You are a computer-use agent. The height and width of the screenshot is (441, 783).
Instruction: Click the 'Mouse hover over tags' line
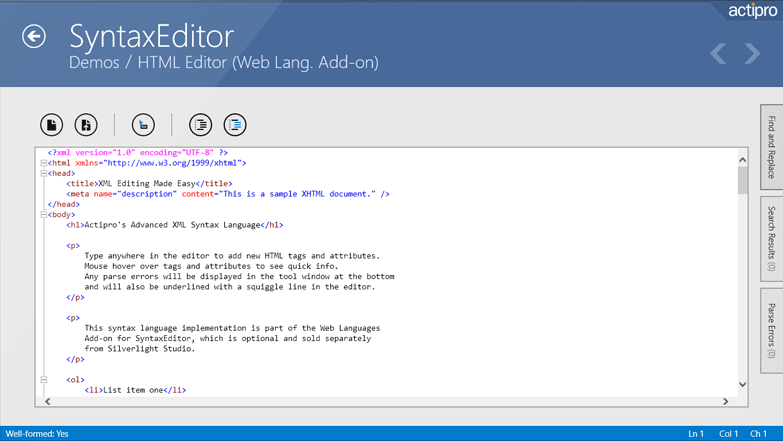click(x=211, y=266)
